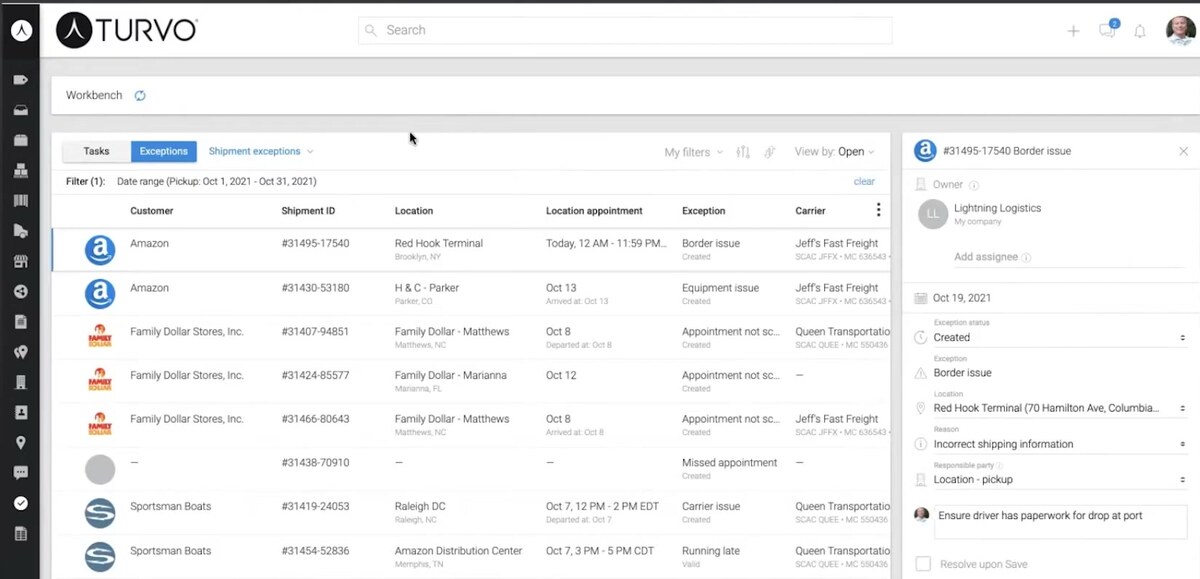Open filter sliders icon next to My filters
The width and height of the screenshot is (1200, 579).
(743, 152)
